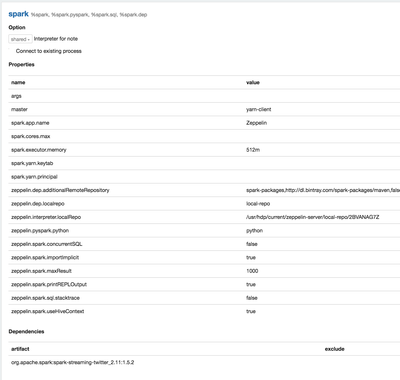This screenshot has width=400, height=380.
Task: Select the zeppelin.dep.additionalRemoteRepository bintray URL value
Action: pos(323,190)
